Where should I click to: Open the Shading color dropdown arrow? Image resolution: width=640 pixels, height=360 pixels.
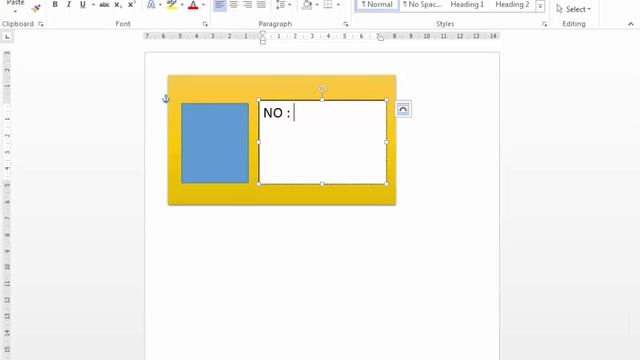click(317, 5)
